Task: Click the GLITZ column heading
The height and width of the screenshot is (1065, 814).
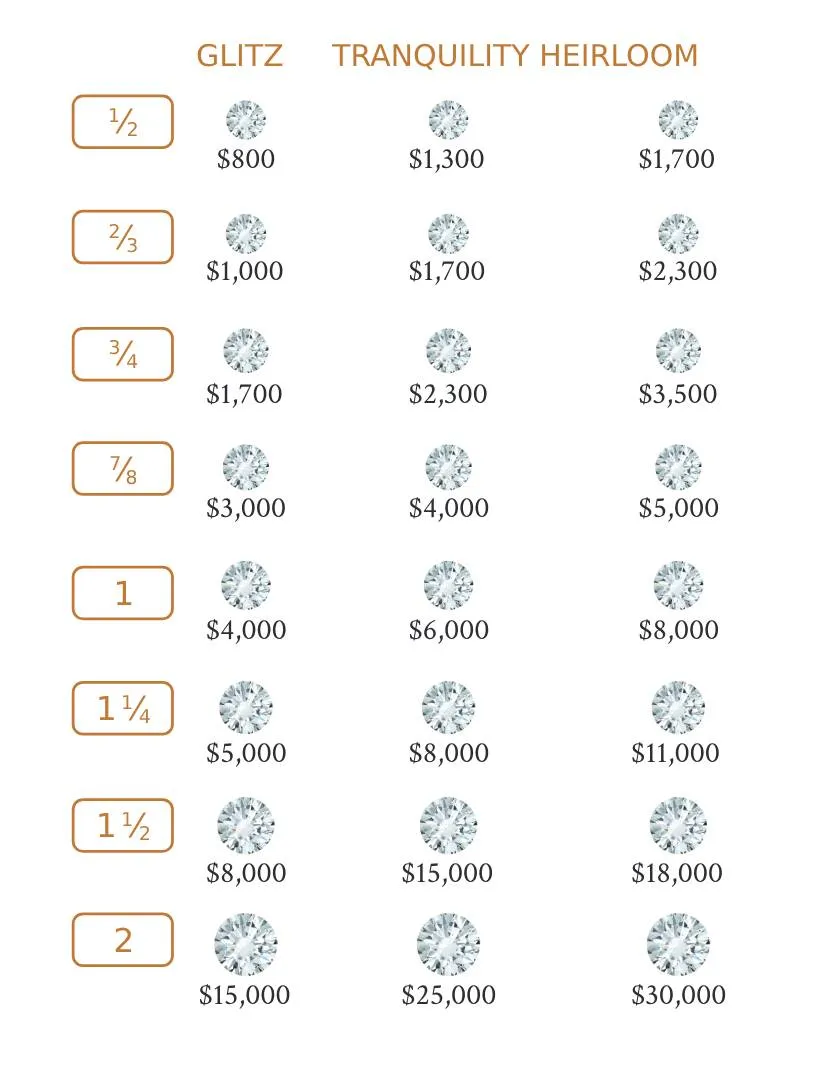Action: pos(239,56)
